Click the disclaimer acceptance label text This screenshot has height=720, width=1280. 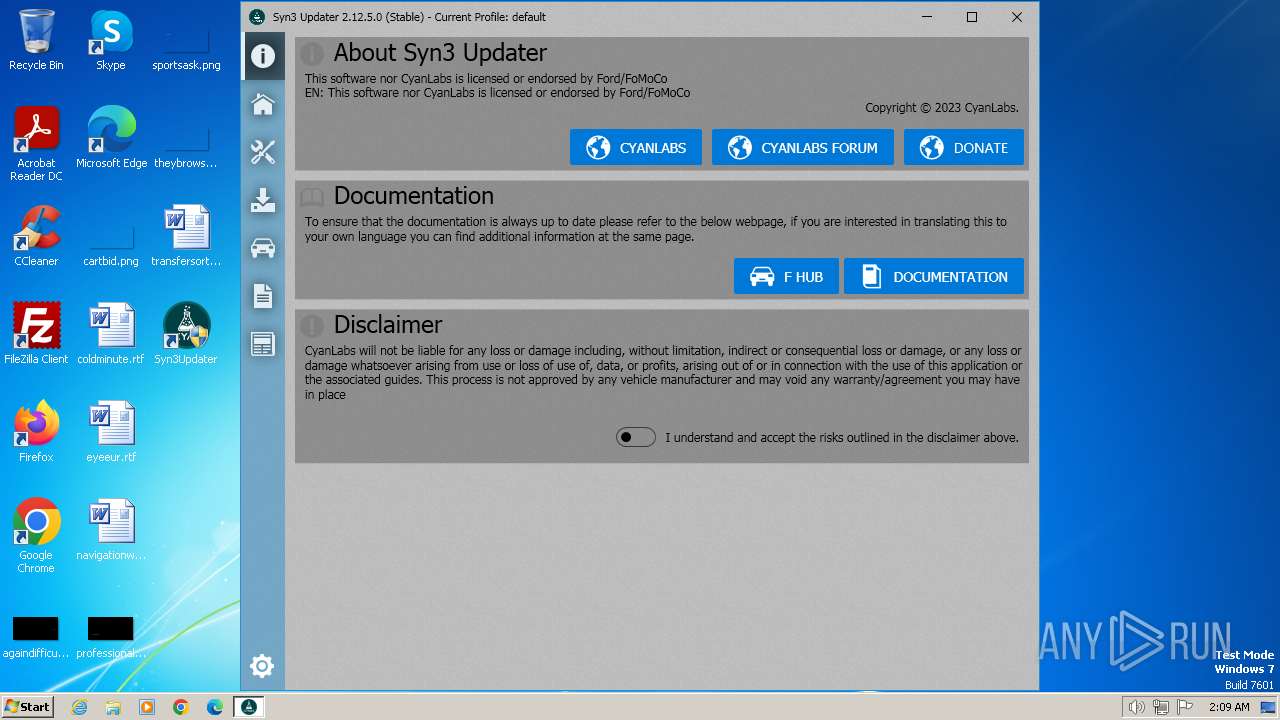[x=842, y=438]
